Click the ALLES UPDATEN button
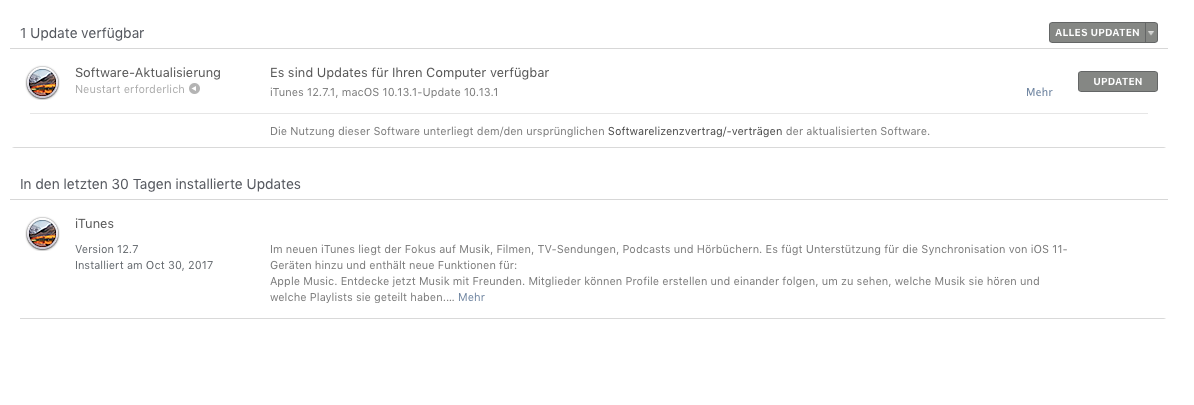Image resolution: width=1194 pixels, height=405 pixels. coord(1096,33)
